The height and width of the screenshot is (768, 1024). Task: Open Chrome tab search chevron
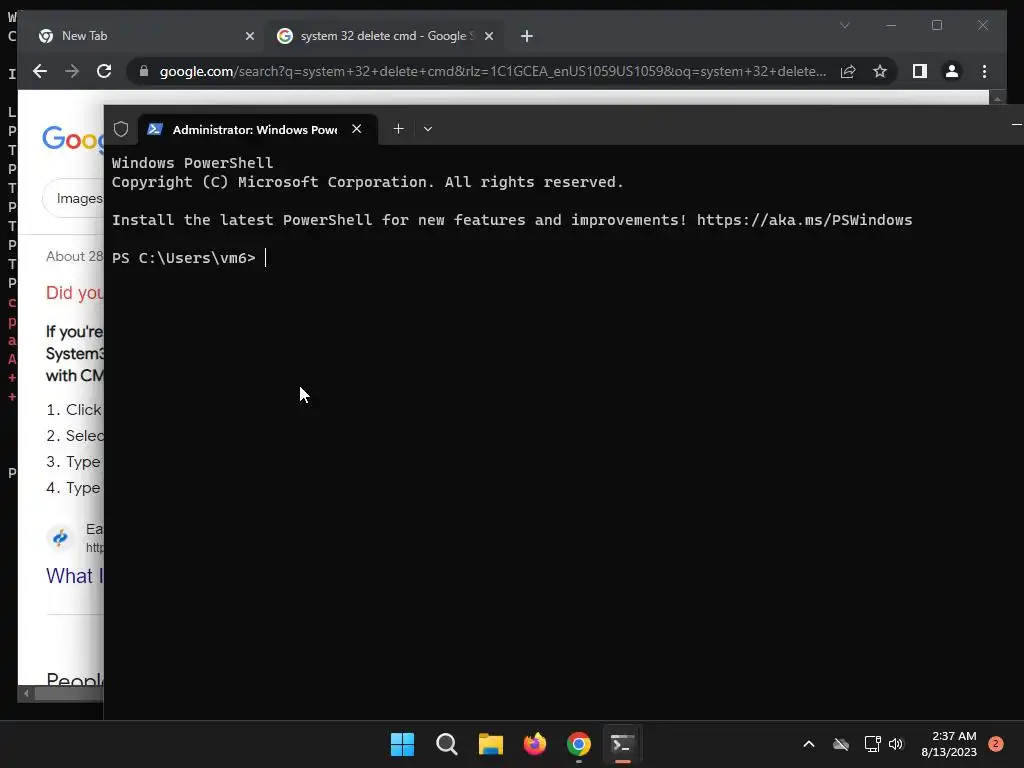click(x=844, y=25)
